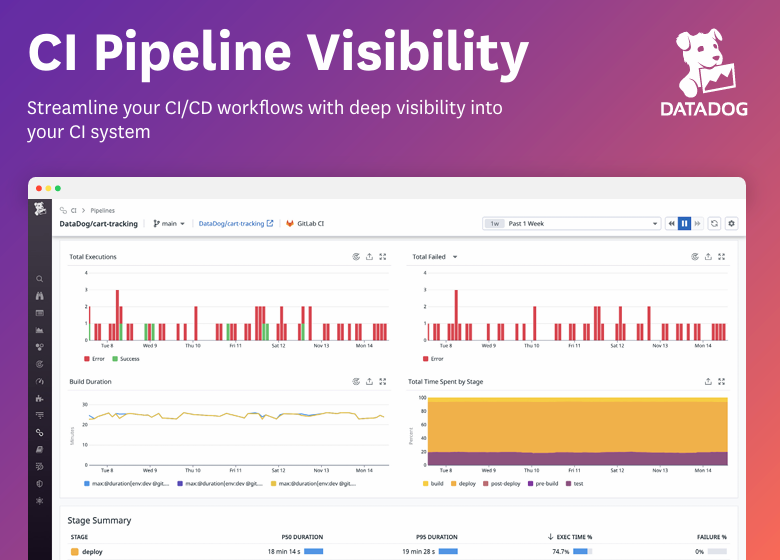Click the yellow max:@duration legend swatch
780x560 pixels.
tap(274, 483)
